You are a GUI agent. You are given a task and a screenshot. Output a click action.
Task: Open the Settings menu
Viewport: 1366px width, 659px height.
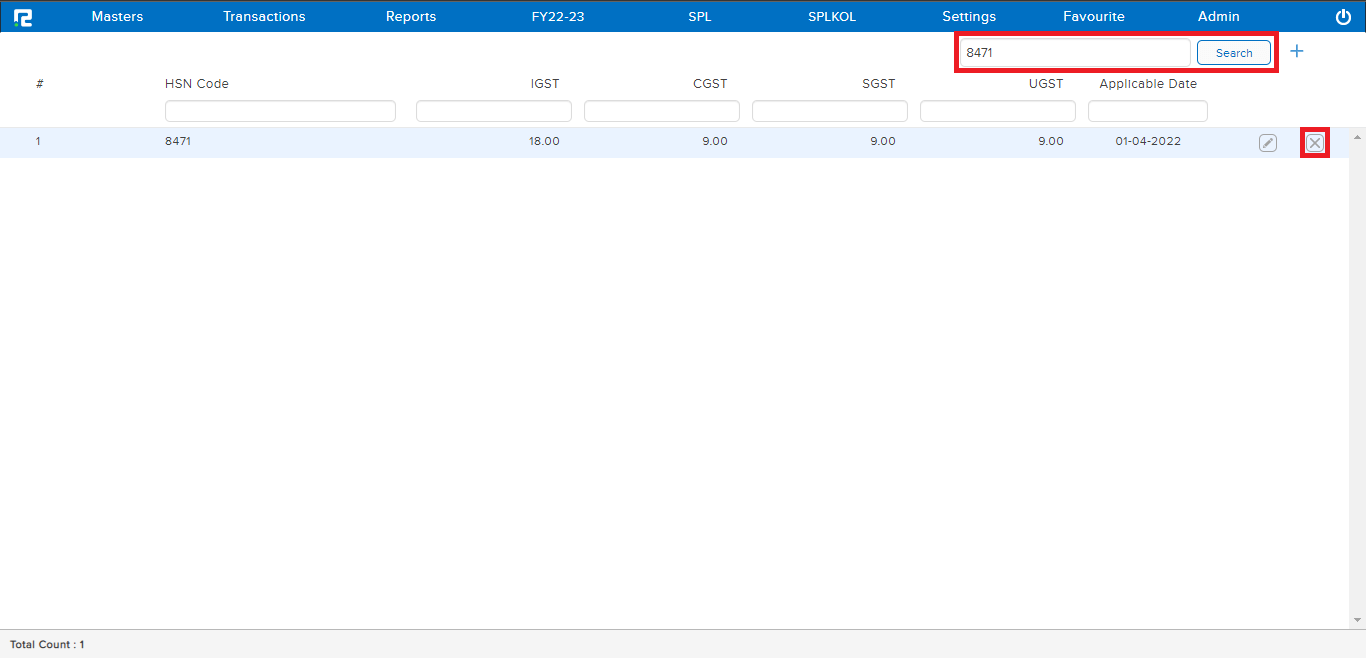coord(969,17)
